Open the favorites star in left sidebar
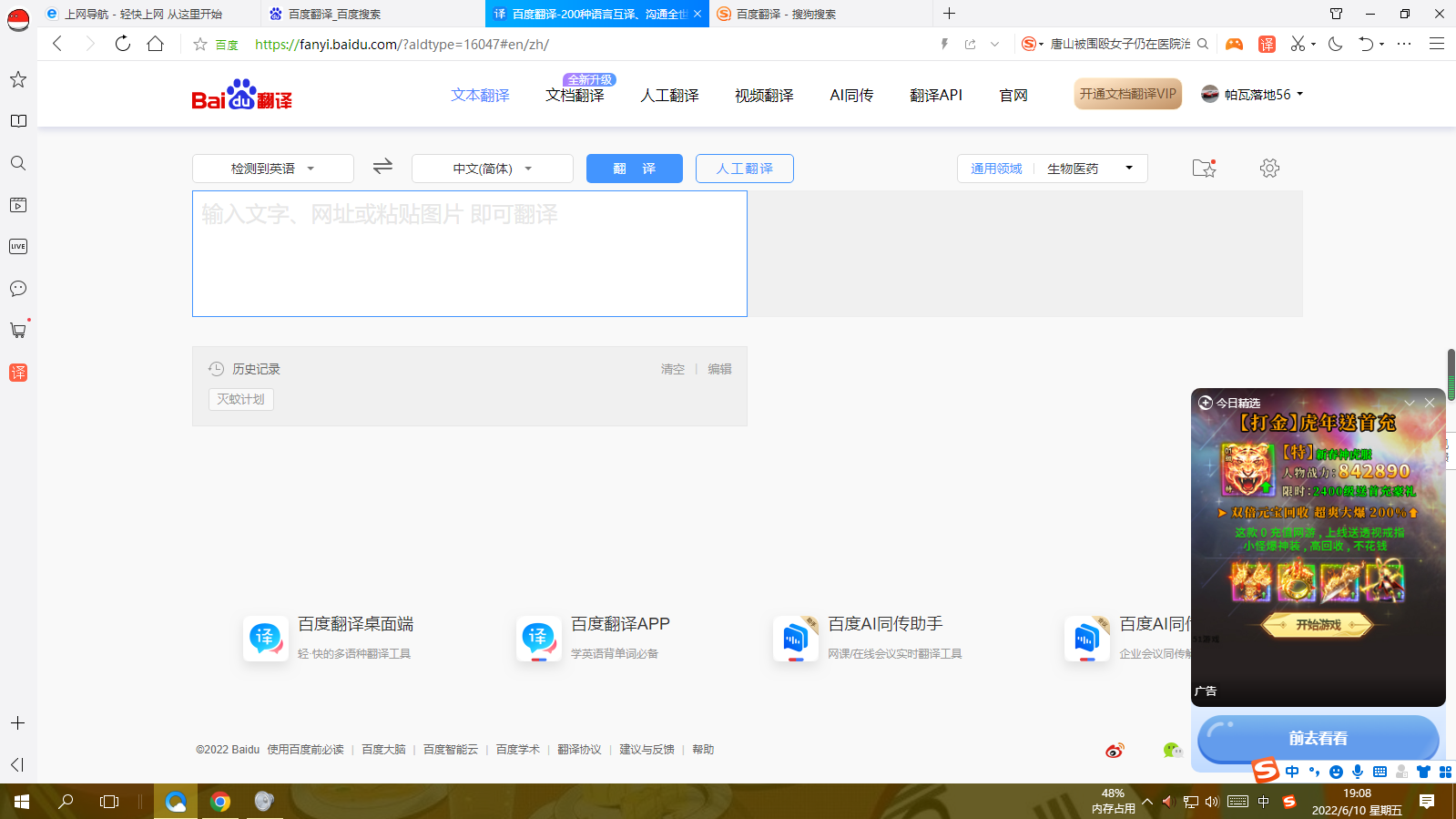The width and height of the screenshot is (1456, 819). [x=18, y=79]
